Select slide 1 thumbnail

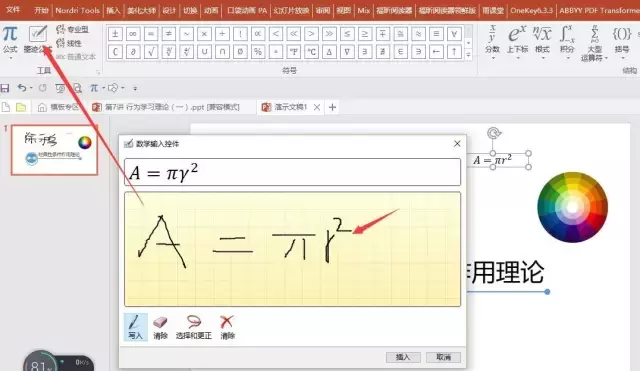pyautogui.click(x=54, y=150)
